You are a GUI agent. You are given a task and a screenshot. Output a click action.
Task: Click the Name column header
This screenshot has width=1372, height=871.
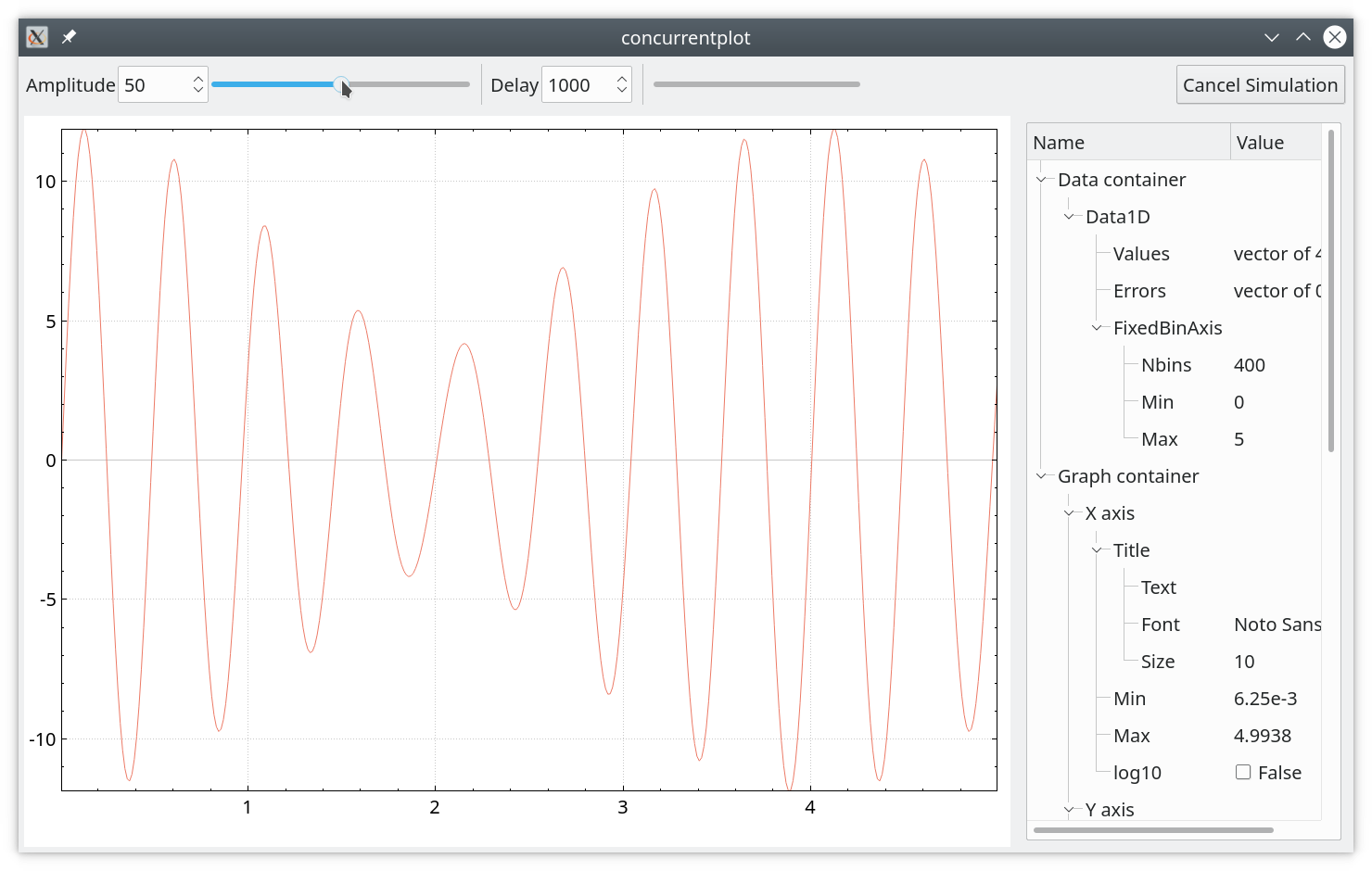click(1129, 142)
